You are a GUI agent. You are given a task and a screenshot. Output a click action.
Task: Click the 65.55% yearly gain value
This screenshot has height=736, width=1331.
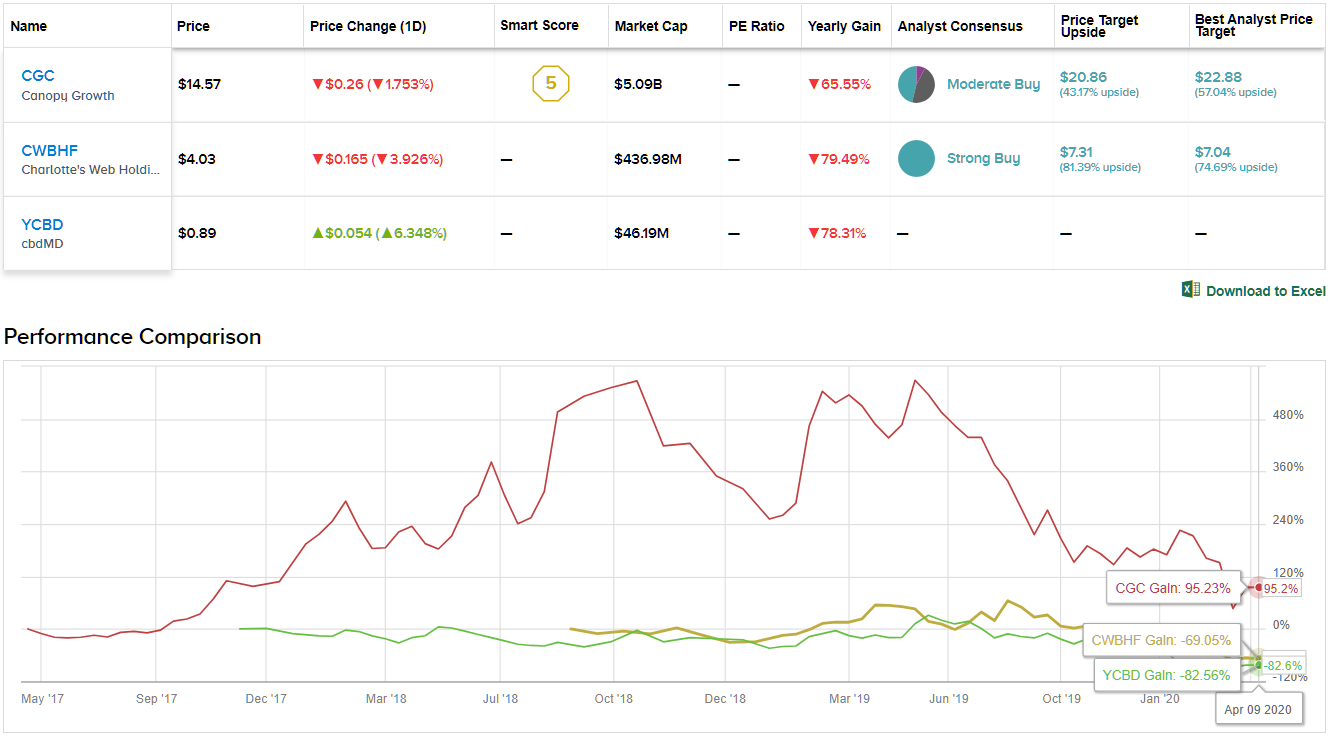tap(839, 84)
